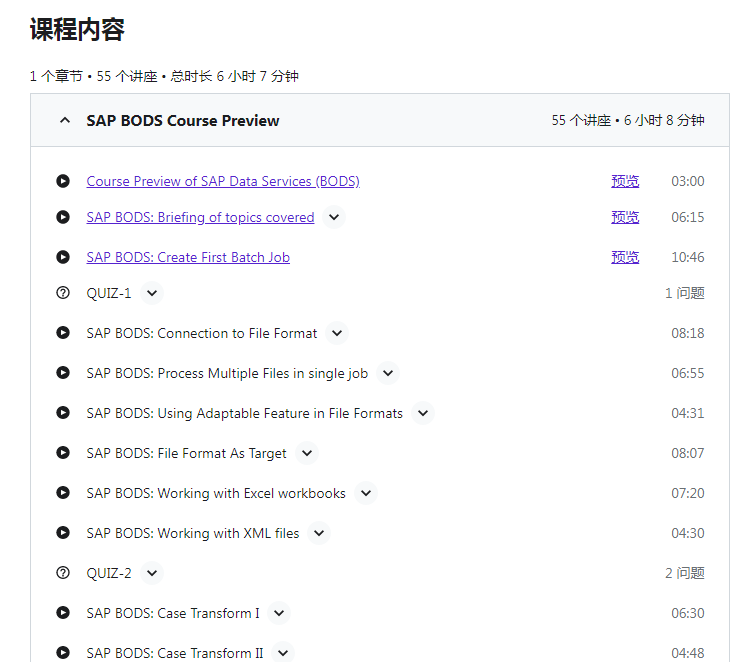Click play icon for Course Preview of SAP Data Services
The width and height of the screenshot is (754, 662).
coord(63,181)
